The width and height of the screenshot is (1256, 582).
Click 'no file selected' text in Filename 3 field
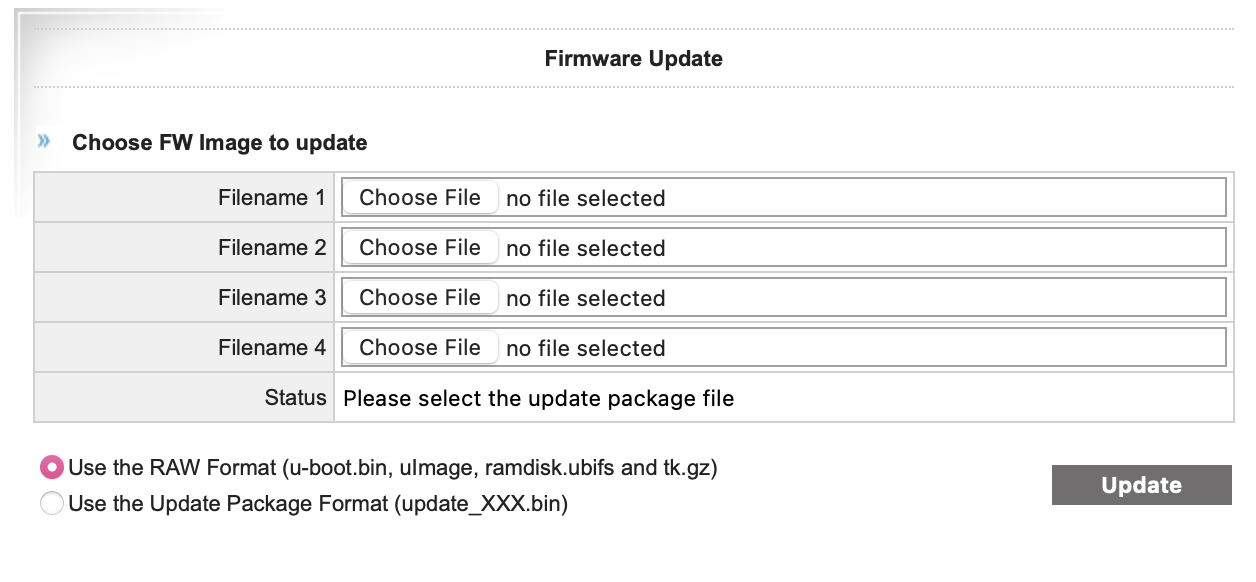pos(585,298)
